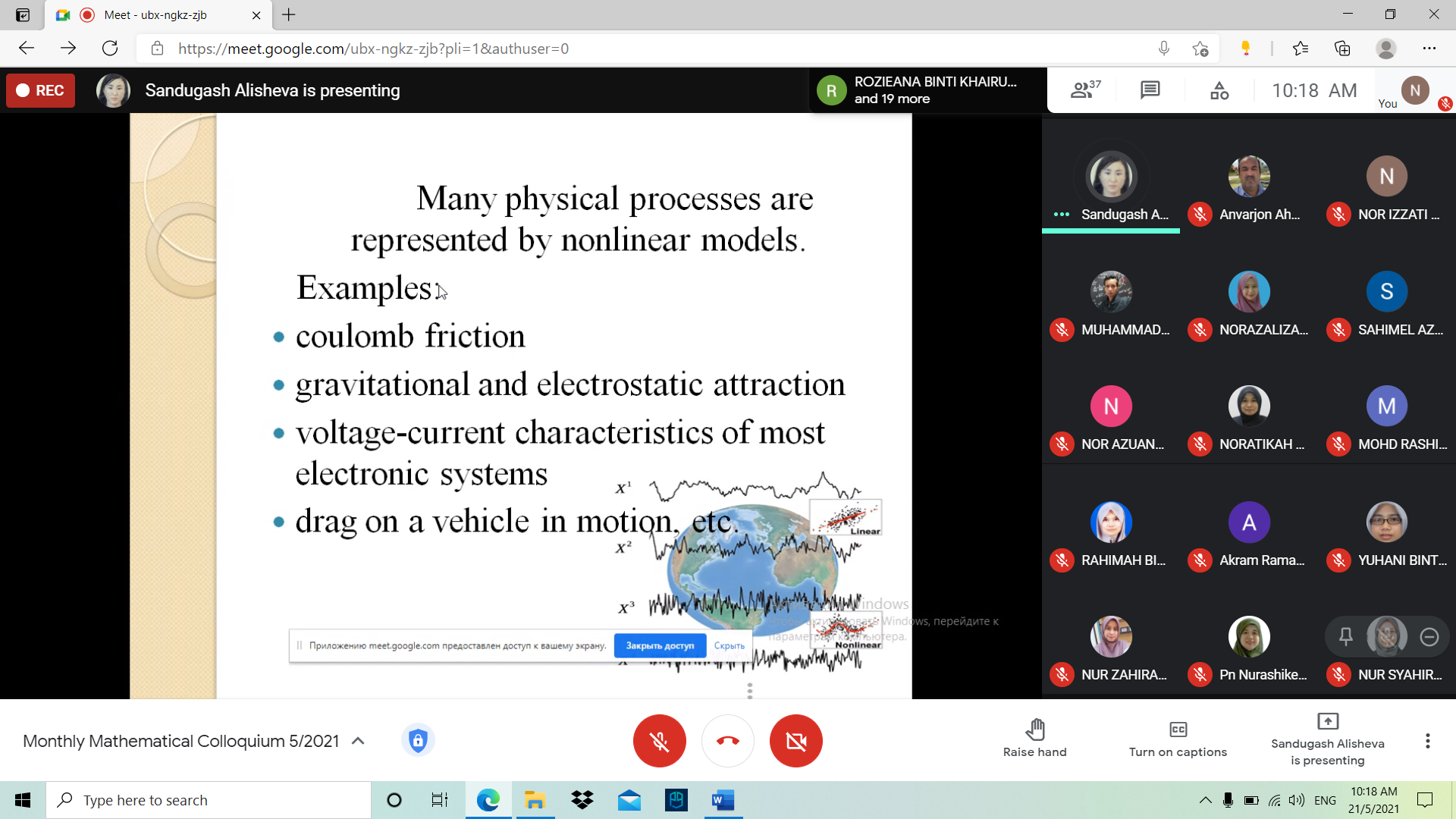The height and width of the screenshot is (819, 1456).
Task: Open Cortana circle icon on taskbar
Action: click(394, 800)
